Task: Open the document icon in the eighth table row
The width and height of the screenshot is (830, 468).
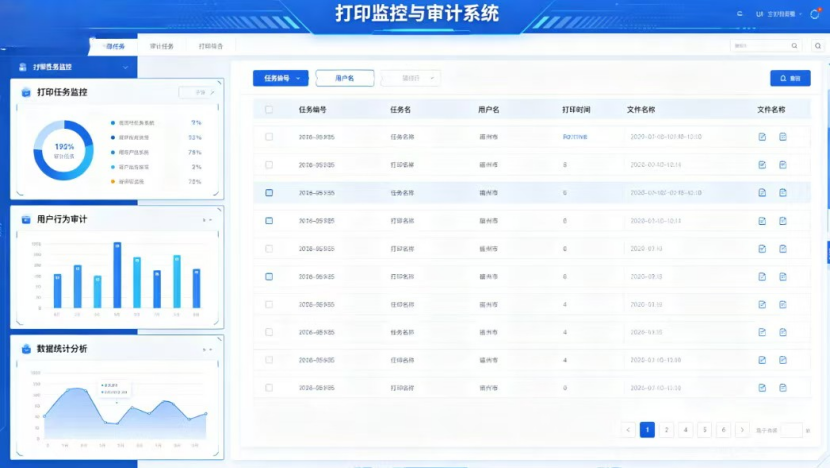Action: coord(783,332)
